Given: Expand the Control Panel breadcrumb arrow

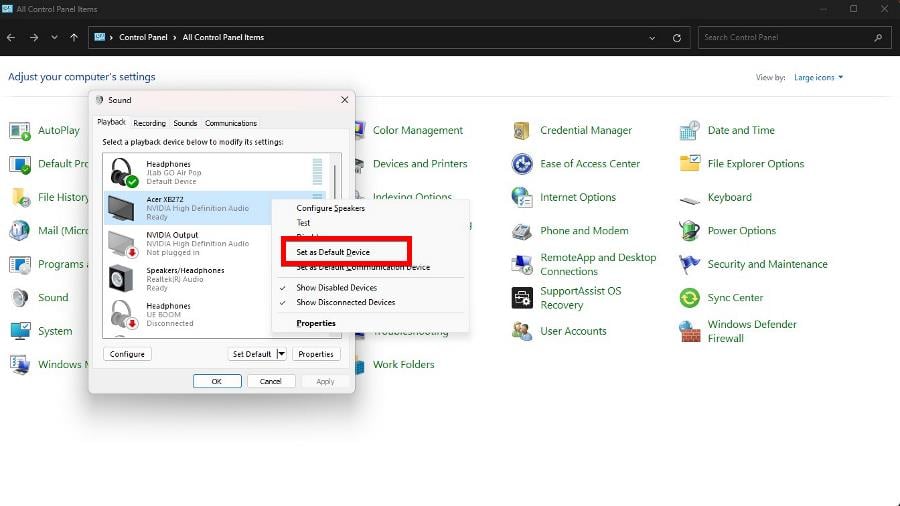Looking at the screenshot, I should tap(174, 37).
